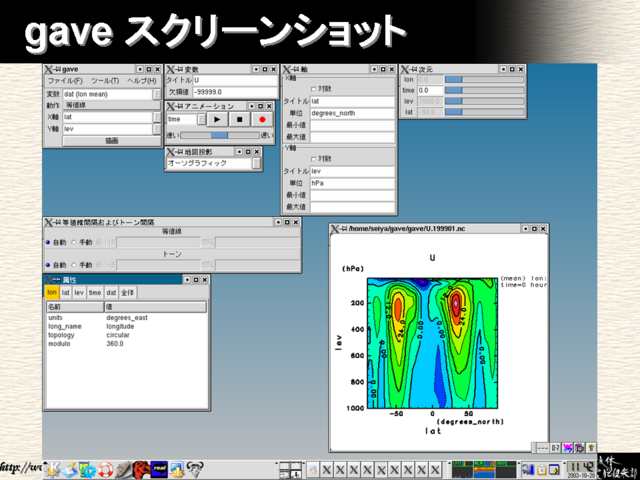640x480 pixels.
Task: Click the variable タイトル field containing U
Action: pos(235,80)
